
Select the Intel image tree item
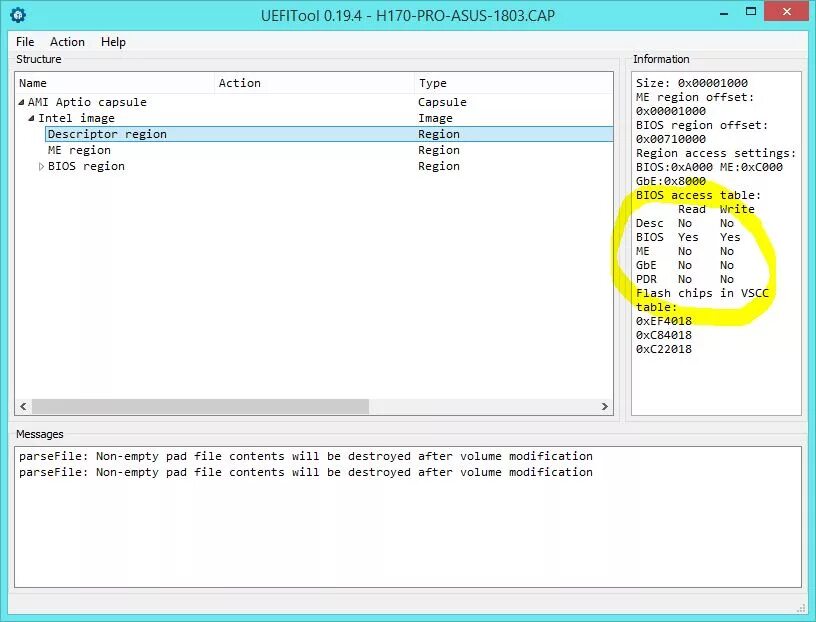pyautogui.click(x=76, y=118)
